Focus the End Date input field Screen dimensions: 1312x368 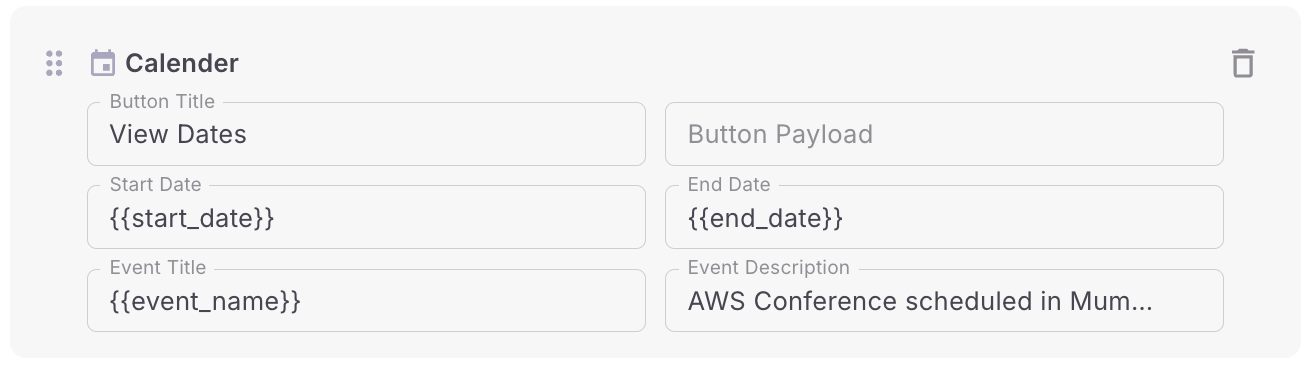(x=944, y=217)
